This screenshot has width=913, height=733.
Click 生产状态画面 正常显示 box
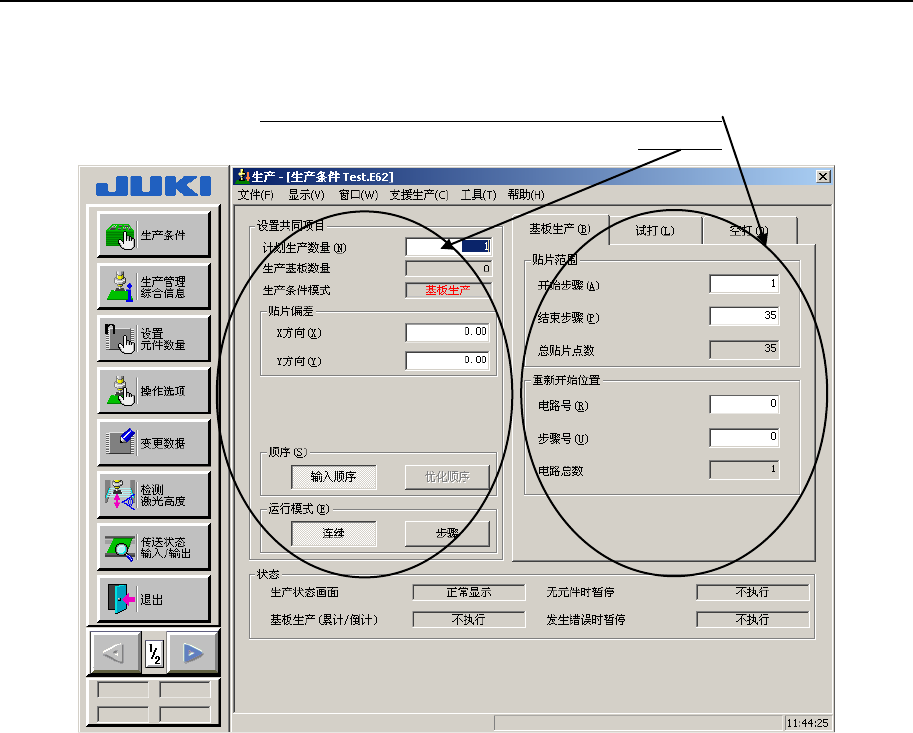(469, 592)
